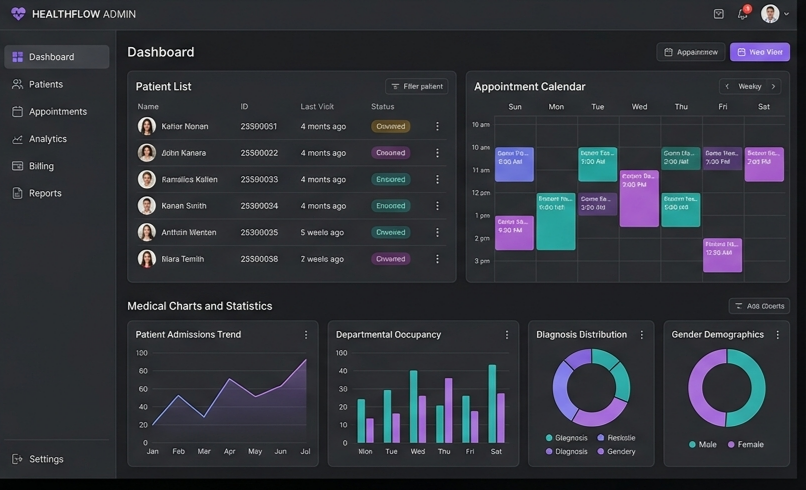Image resolution: width=806 pixels, height=490 pixels.
Task: Click the Reports document icon
Action: point(17,193)
